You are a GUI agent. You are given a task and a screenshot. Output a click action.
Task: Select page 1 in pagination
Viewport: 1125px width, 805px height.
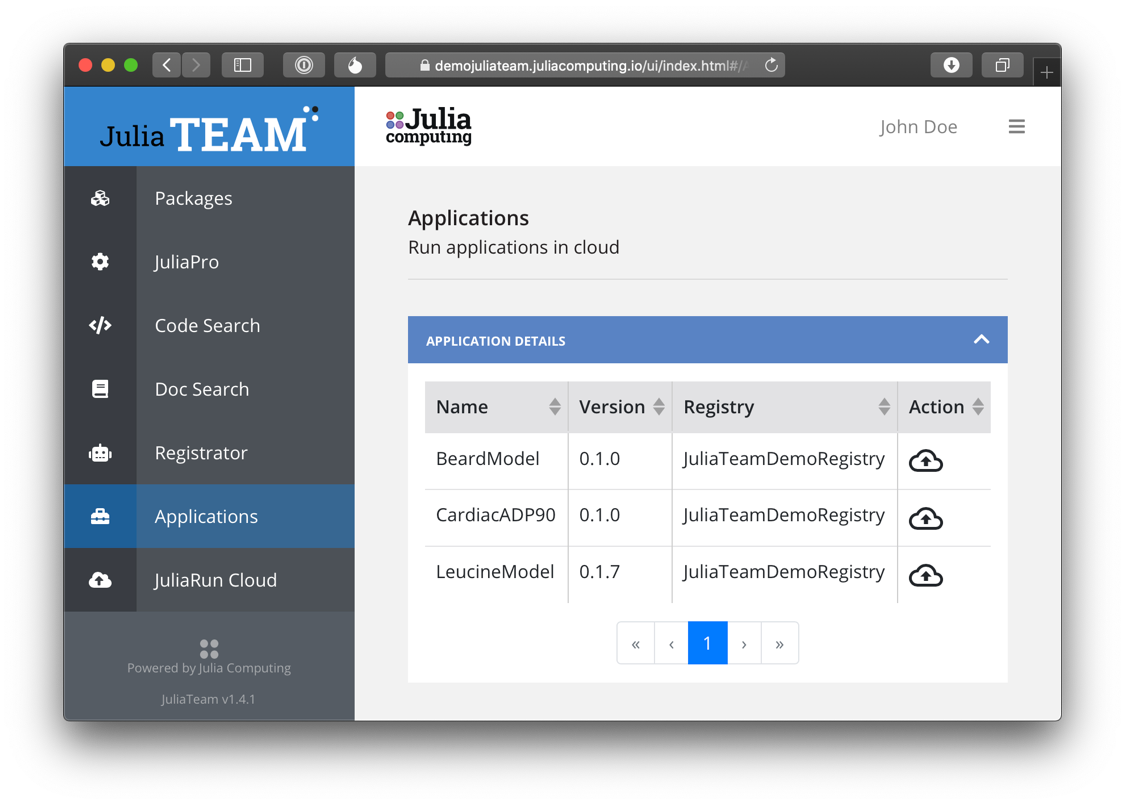click(x=707, y=643)
